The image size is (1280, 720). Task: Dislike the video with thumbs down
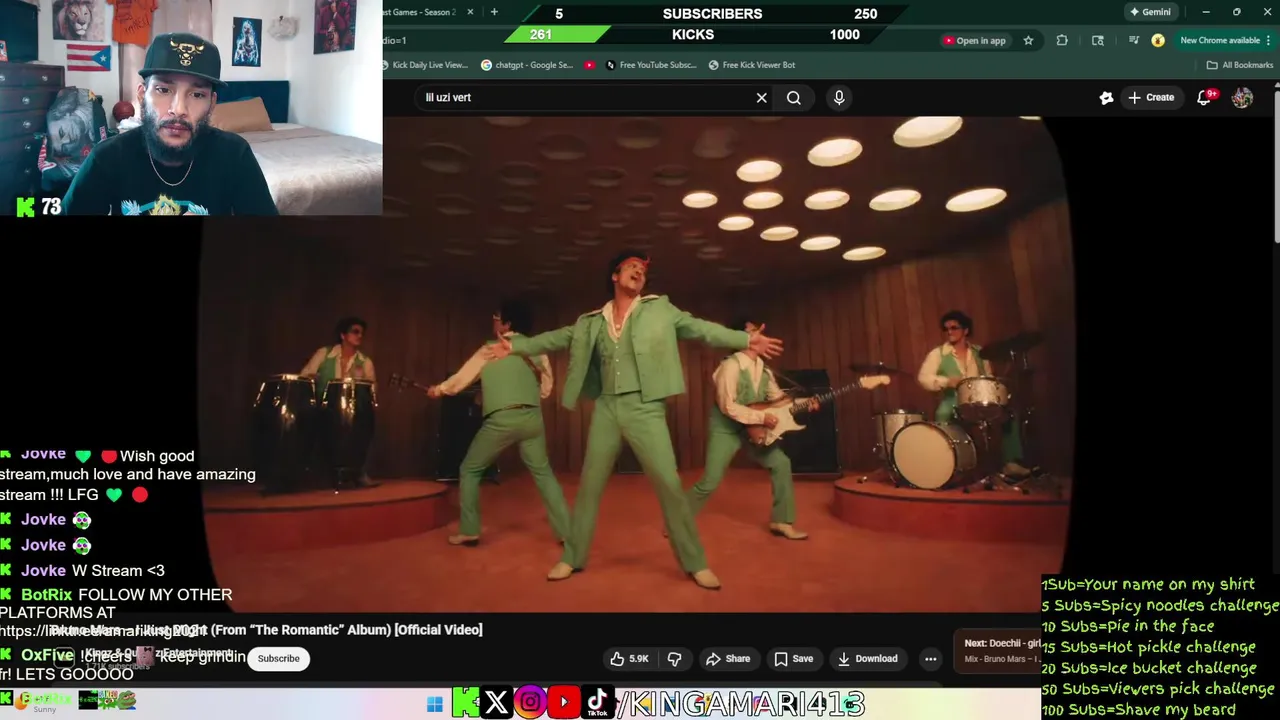675,659
